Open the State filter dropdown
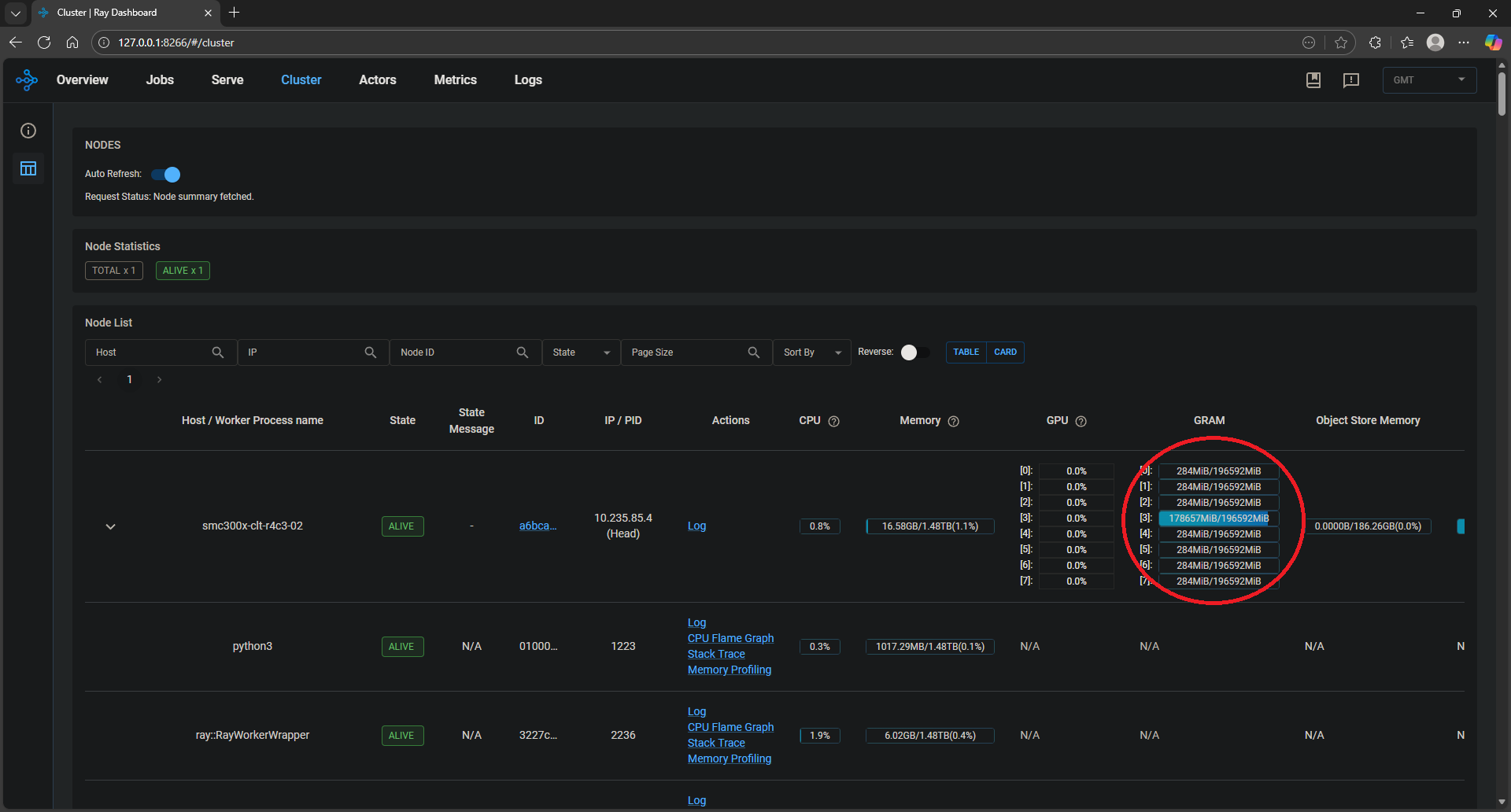The image size is (1511, 812). [581, 352]
